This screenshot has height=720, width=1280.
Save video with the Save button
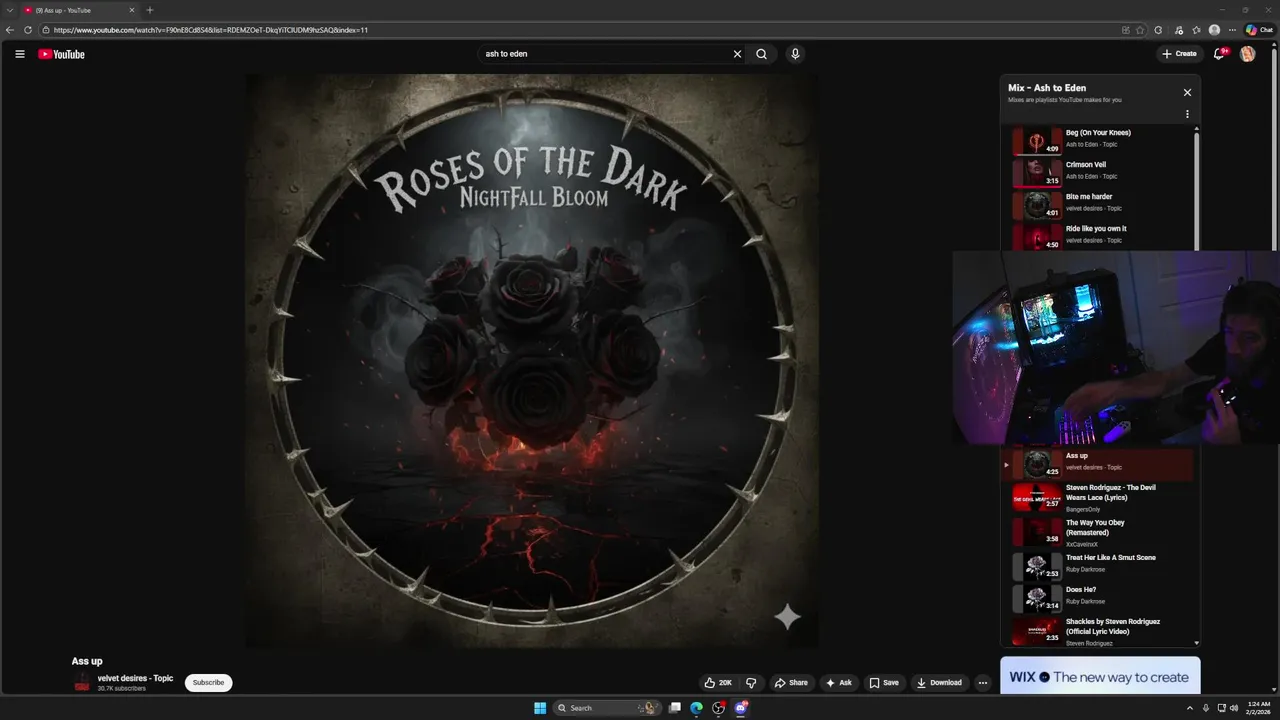point(883,683)
